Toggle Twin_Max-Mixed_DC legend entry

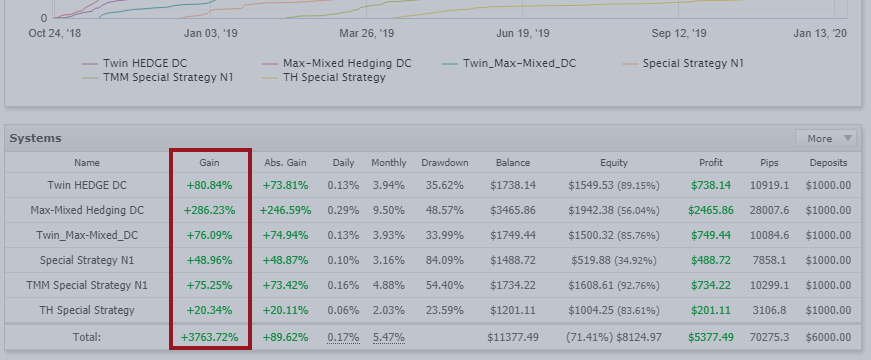(x=509, y=63)
